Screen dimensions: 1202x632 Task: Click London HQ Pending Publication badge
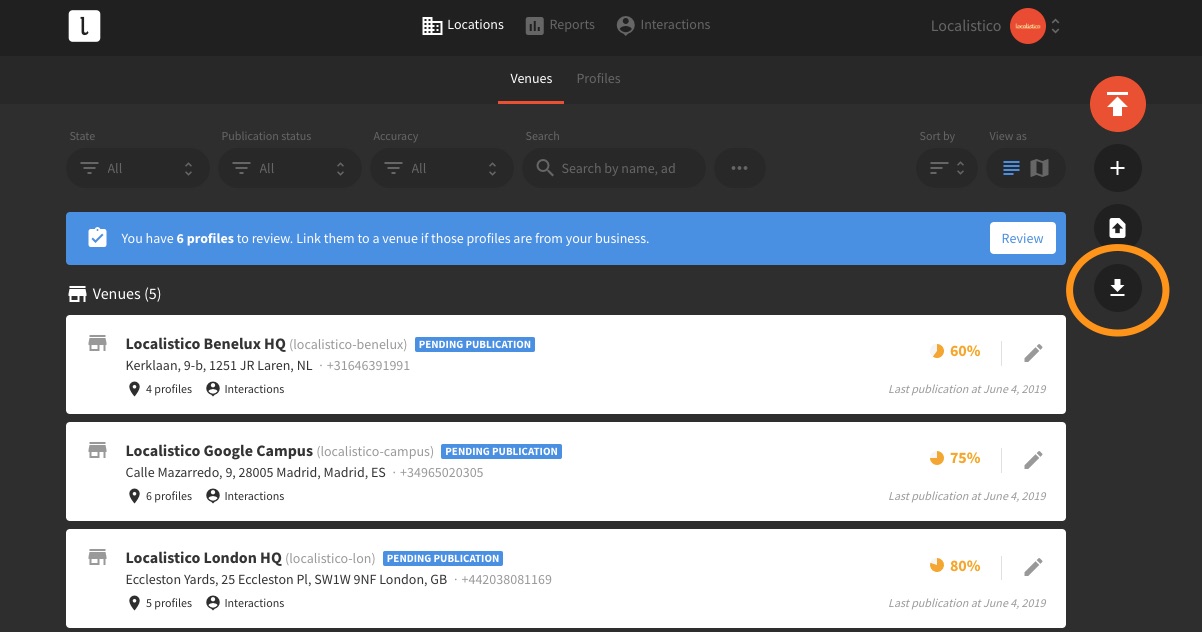coord(443,558)
